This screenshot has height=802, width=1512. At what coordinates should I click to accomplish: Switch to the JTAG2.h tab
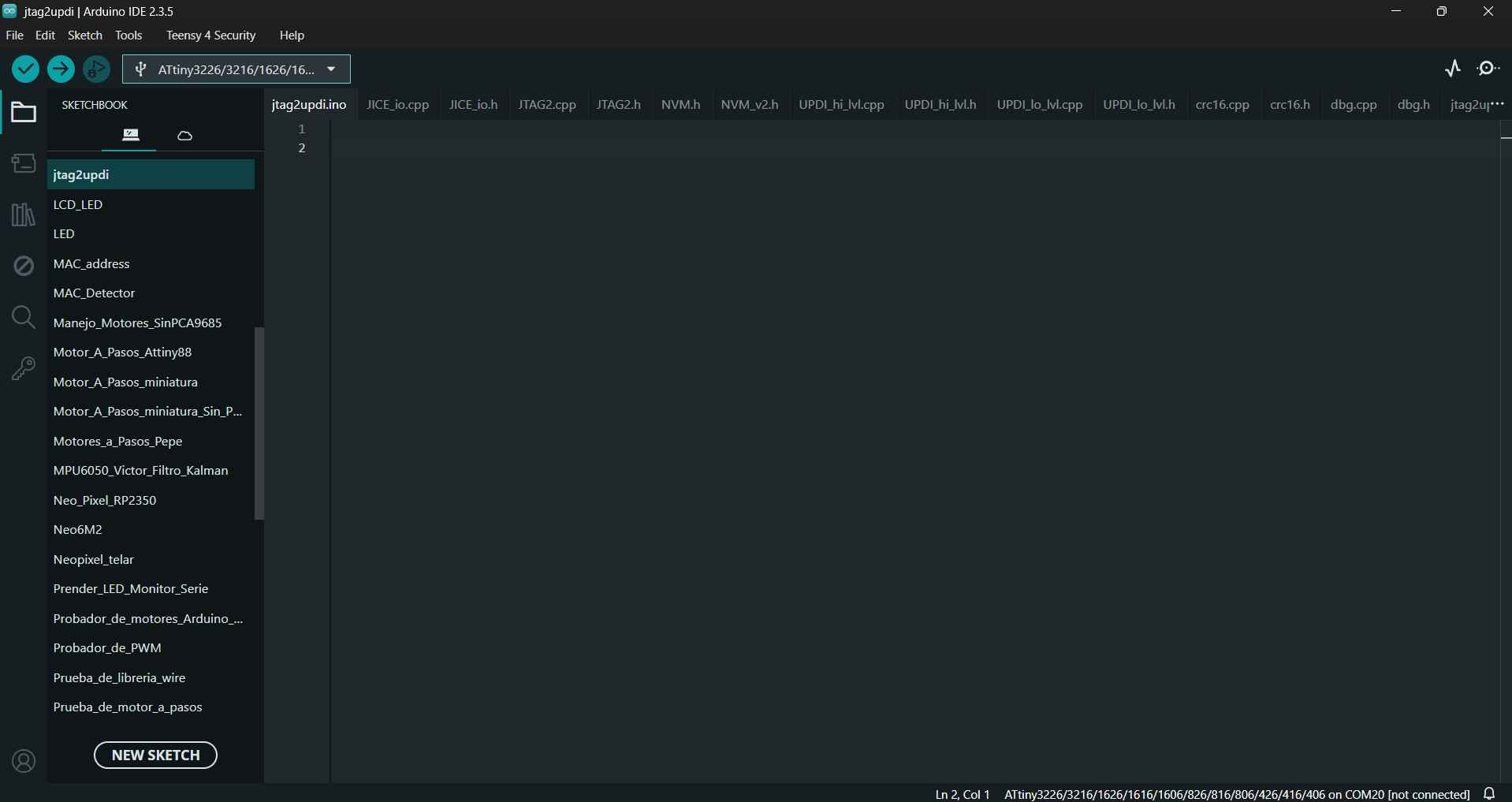619,104
